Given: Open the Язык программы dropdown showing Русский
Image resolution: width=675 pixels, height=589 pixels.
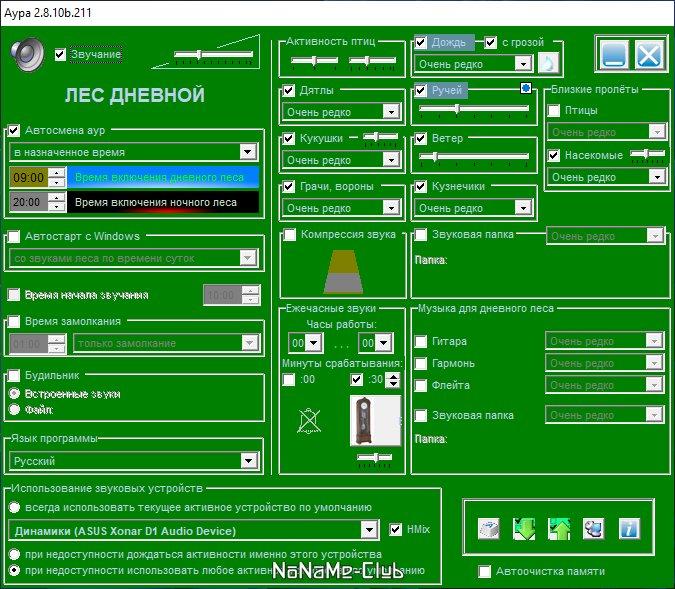Looking at the screenshot, I should (249, 461).
